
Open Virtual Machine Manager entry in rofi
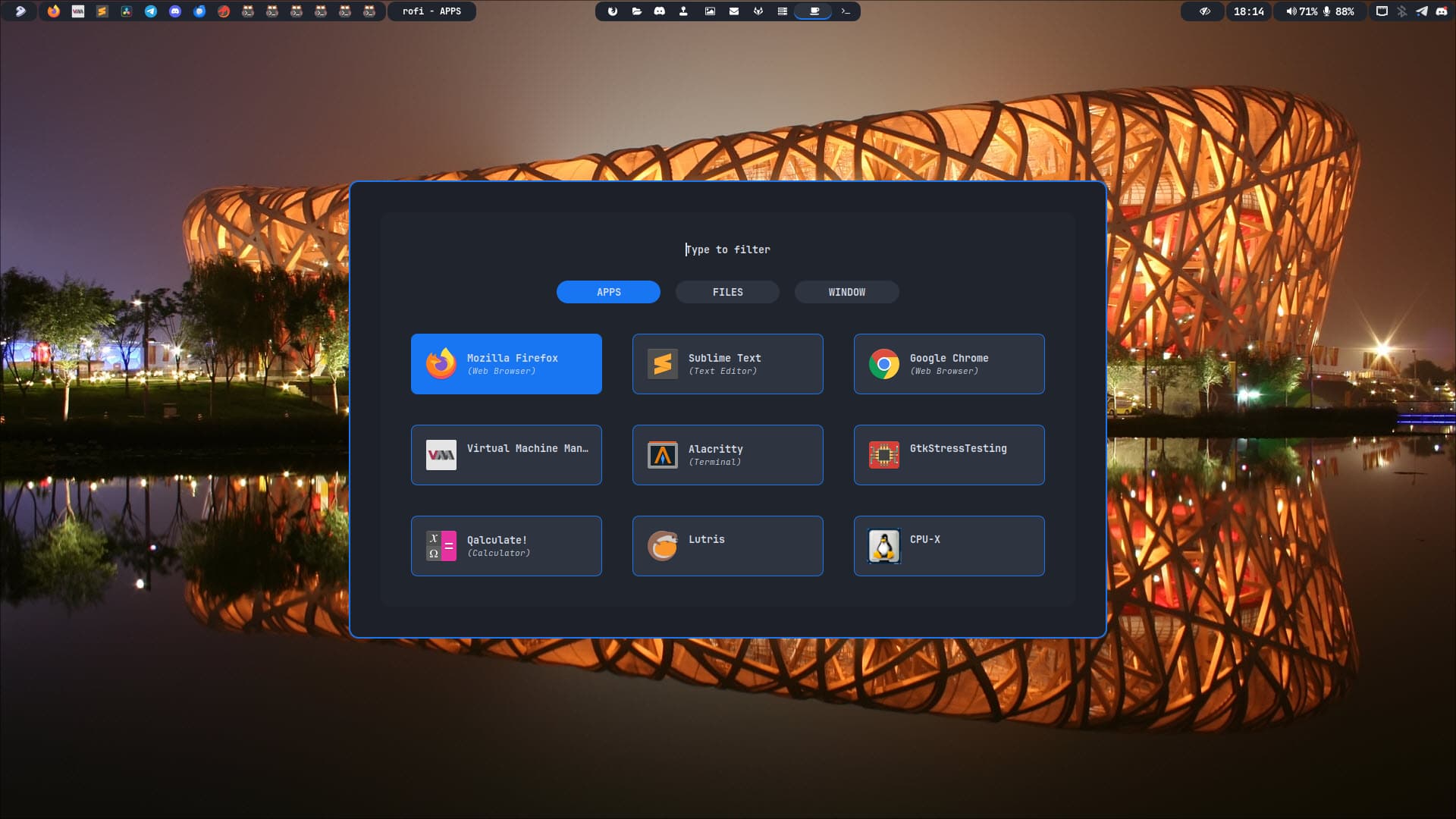[x=507, y=455]
